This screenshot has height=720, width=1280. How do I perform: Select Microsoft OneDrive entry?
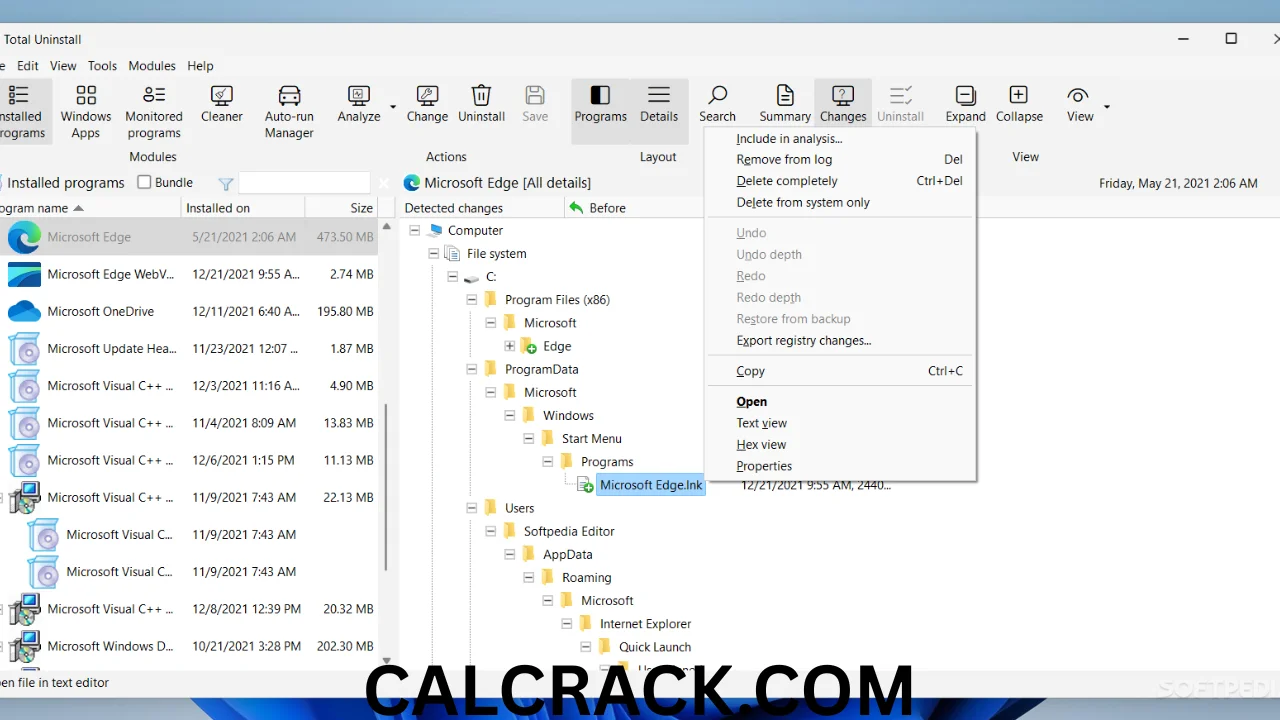[189, 311]
